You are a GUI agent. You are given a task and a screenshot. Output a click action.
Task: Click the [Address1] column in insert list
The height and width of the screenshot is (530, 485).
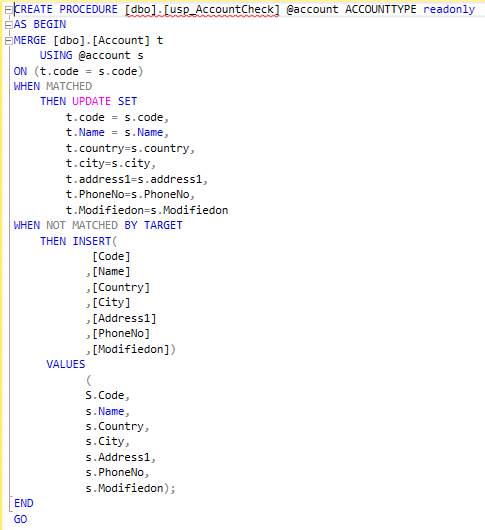click(x=124, y=318)
